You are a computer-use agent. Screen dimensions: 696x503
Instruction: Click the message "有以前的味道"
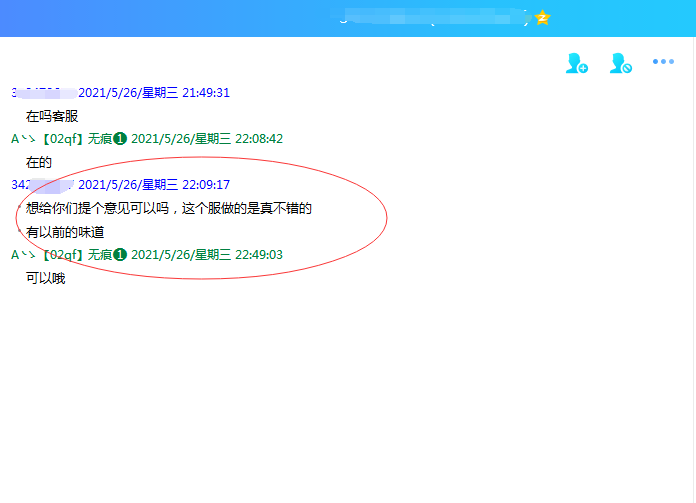65,232
